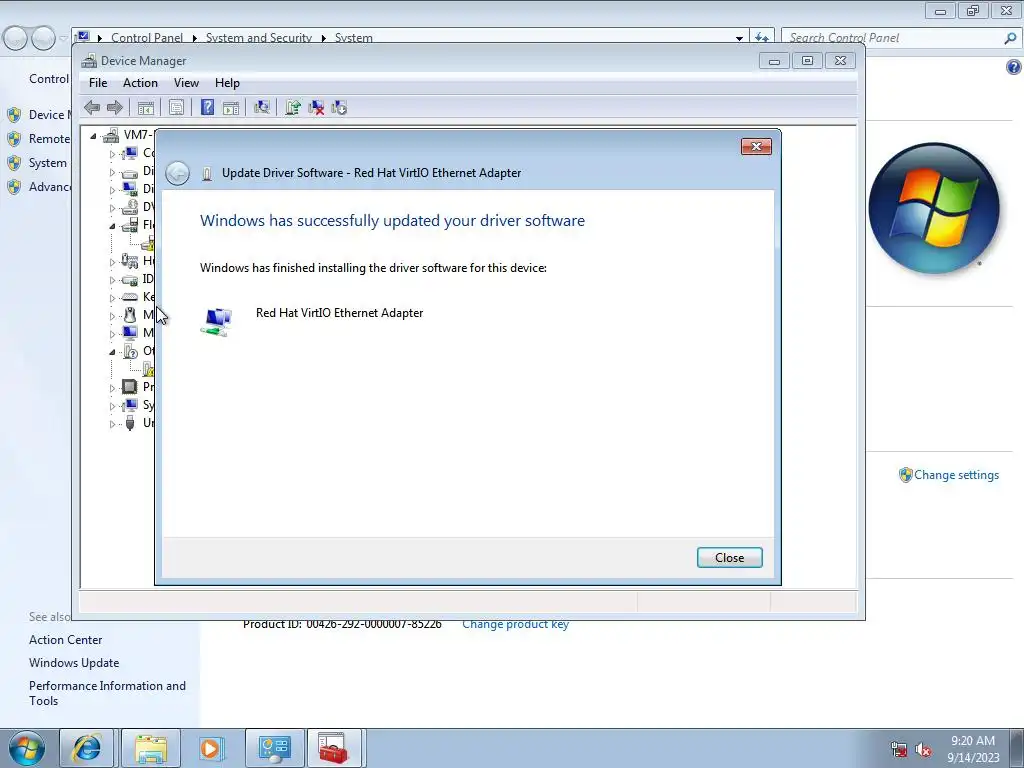Screen dimensions: 1024x768
Task: Click the back arrow in Update Driver Software dialog
Action: (x=177, y=173)
